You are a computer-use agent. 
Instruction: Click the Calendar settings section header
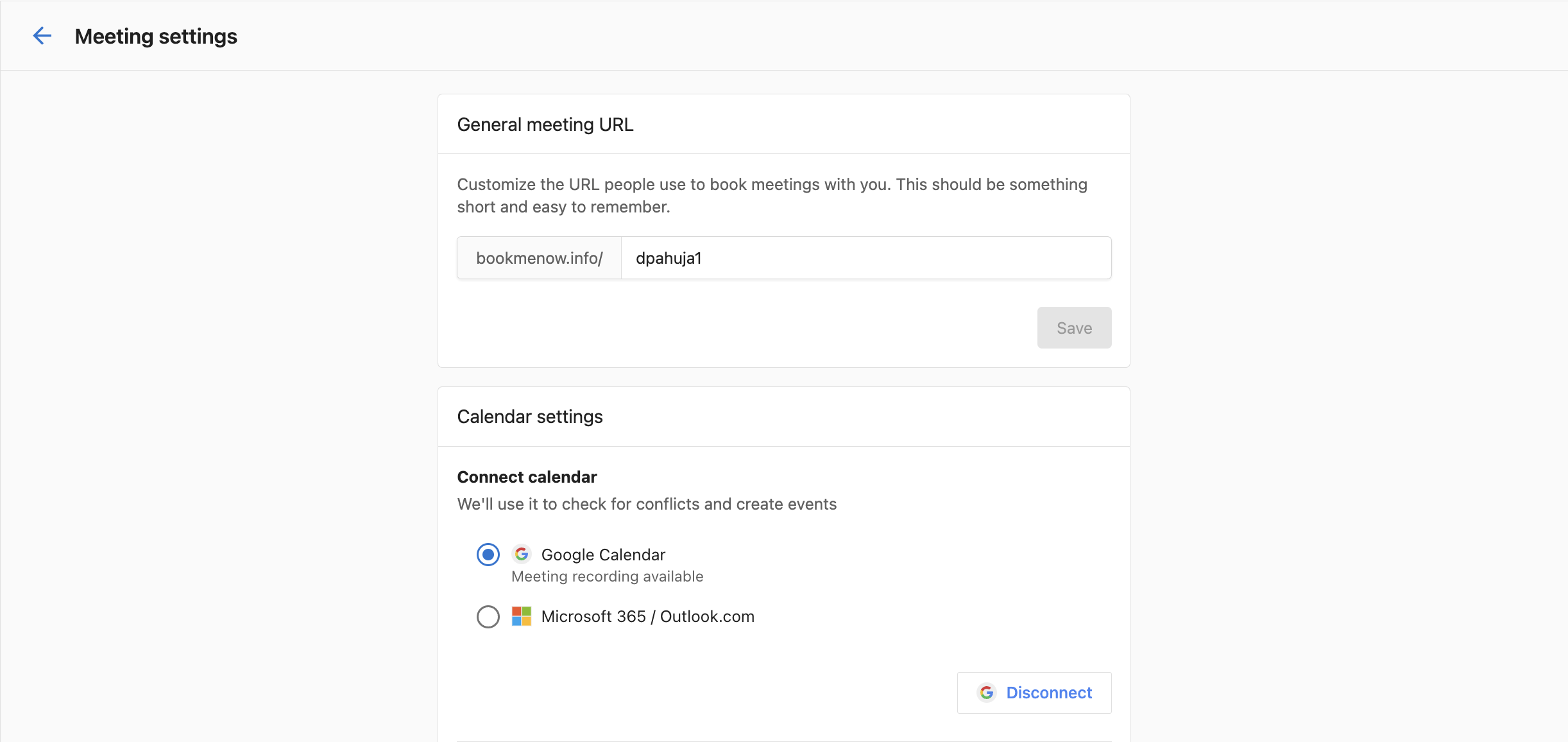(529, 416)
